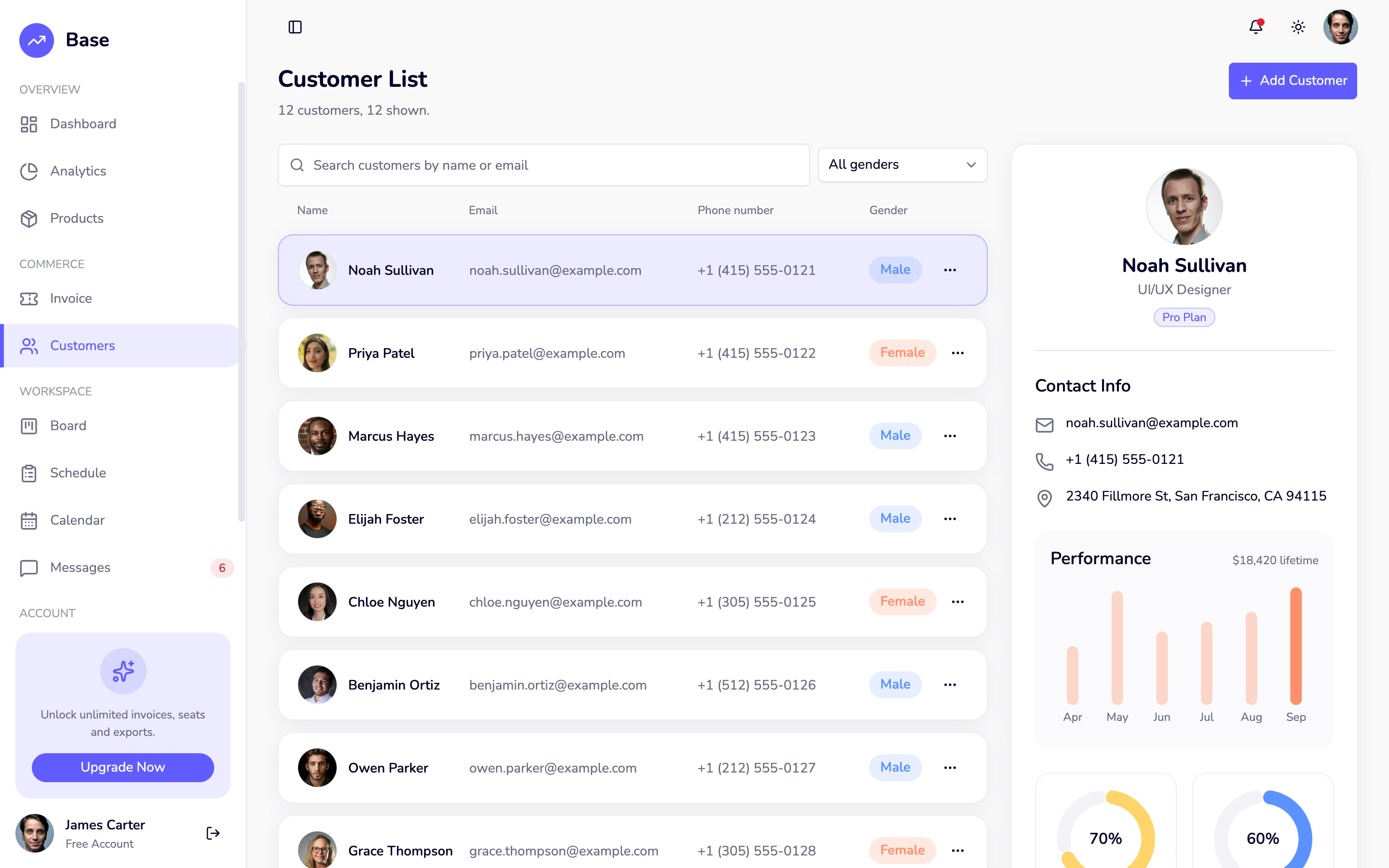1389x868 pixels.
Task: Open more options for Benjamin Ortiz
Action: point(950,685)
